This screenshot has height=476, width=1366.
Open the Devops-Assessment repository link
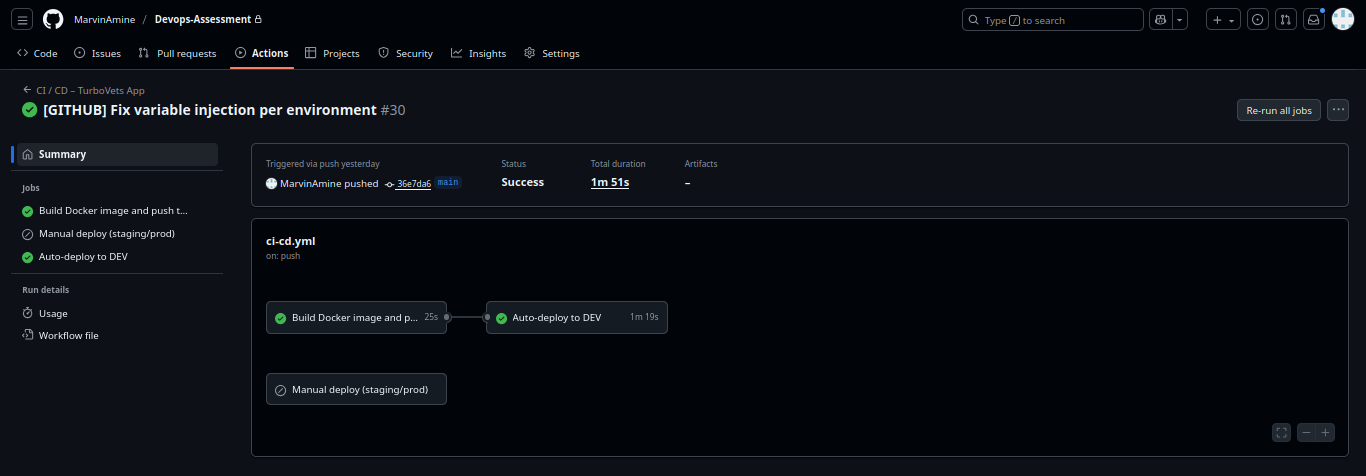203,20
